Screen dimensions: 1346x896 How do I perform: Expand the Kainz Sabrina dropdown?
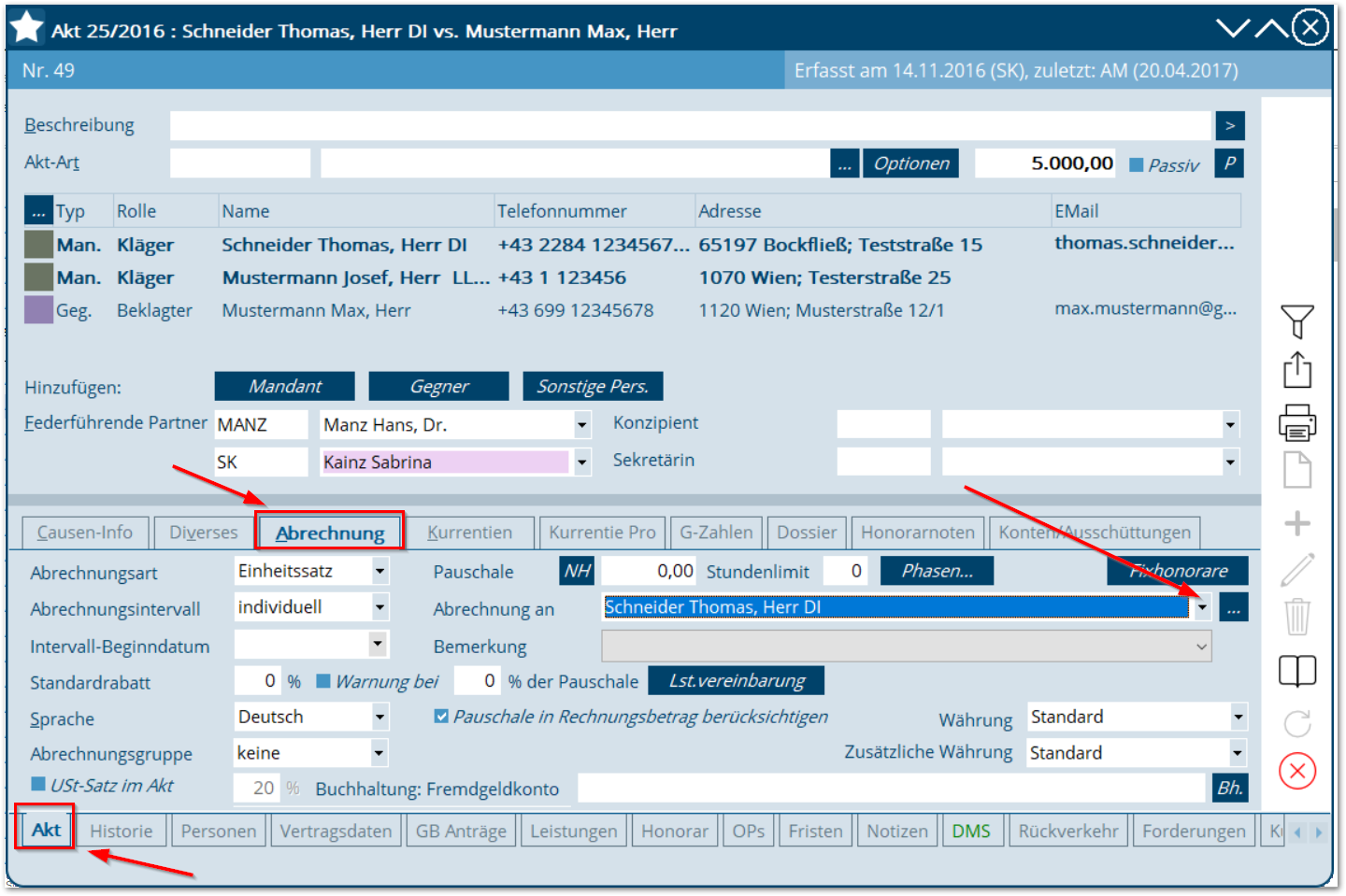[x=582, y=462]
